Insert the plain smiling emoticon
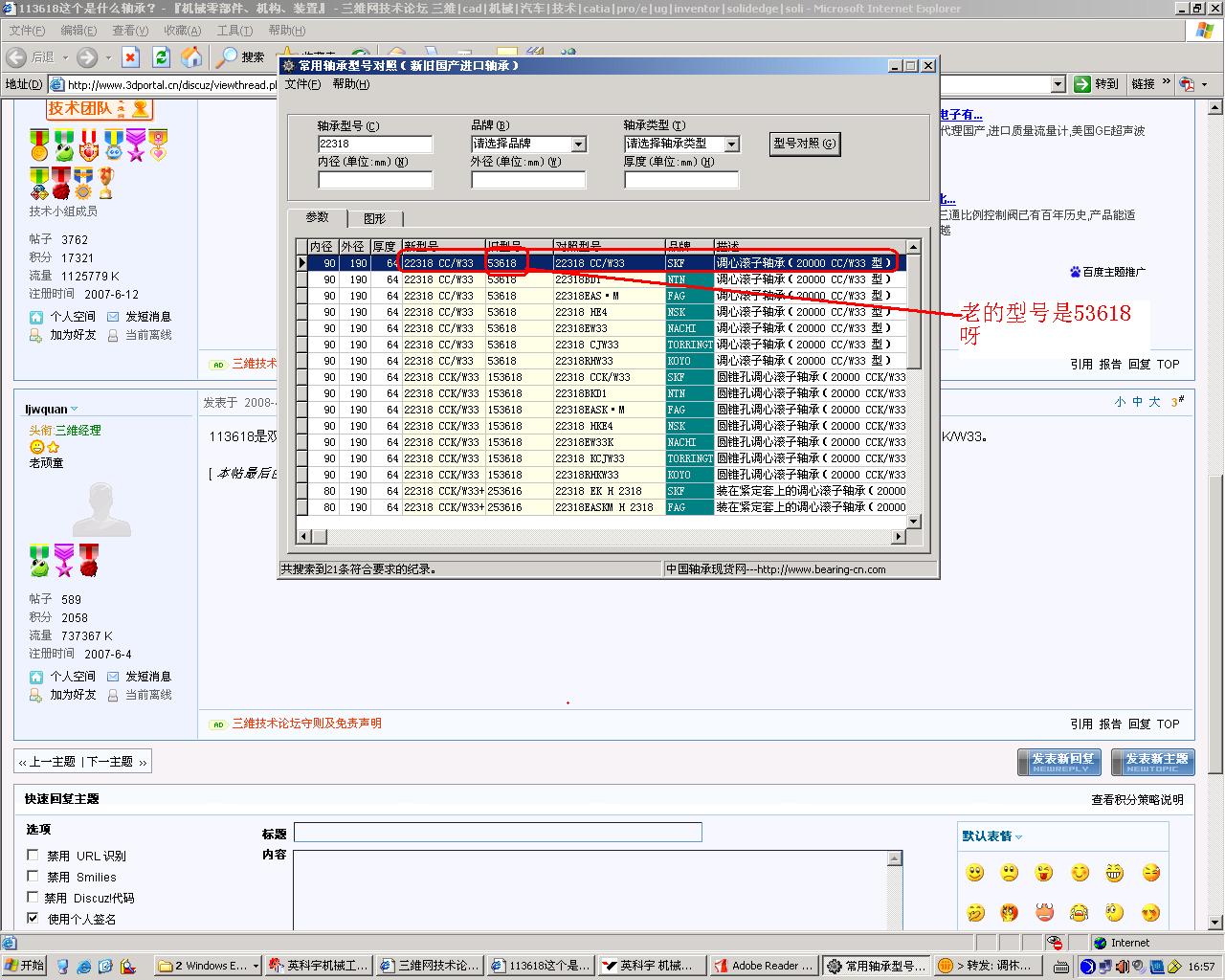 (x=975, y=873)
